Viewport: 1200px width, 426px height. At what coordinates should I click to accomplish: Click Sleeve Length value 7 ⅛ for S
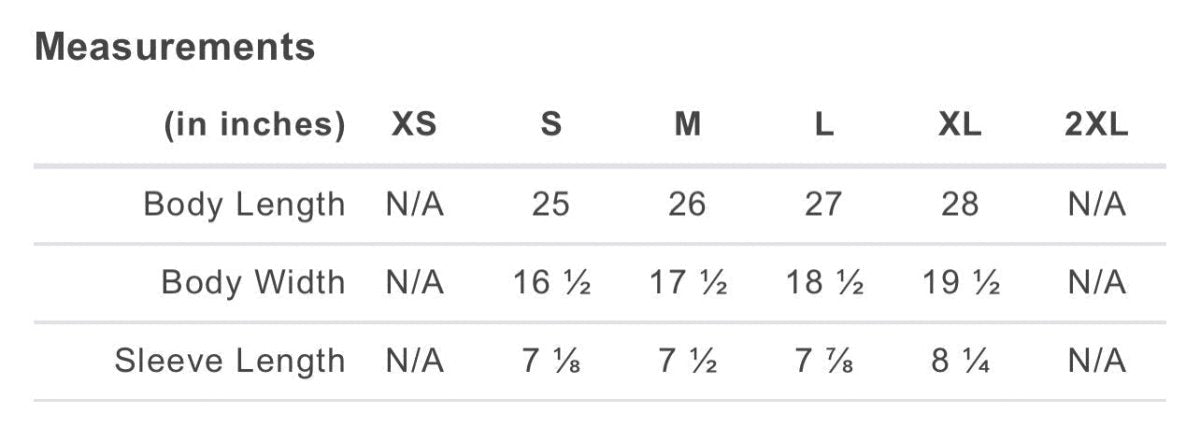pyautogui.click(x=550, y=361)
